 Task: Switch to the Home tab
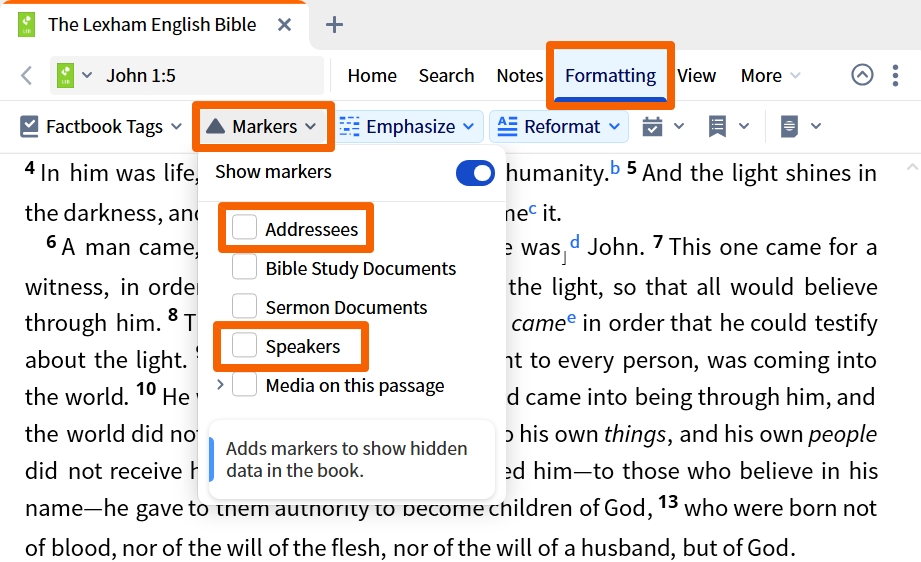click(x=372, y=75)
